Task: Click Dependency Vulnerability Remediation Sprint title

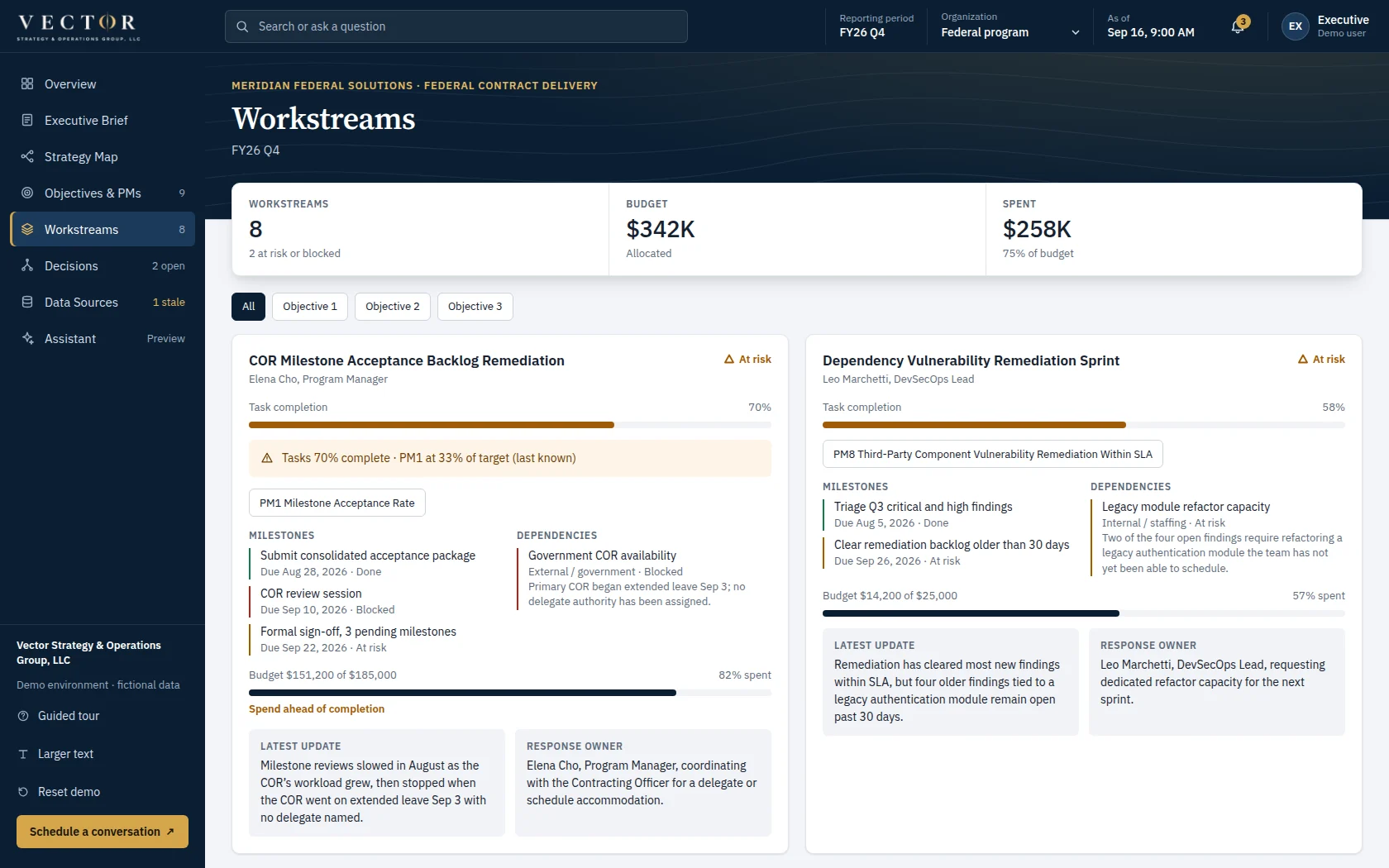Action: pos(971,360)
